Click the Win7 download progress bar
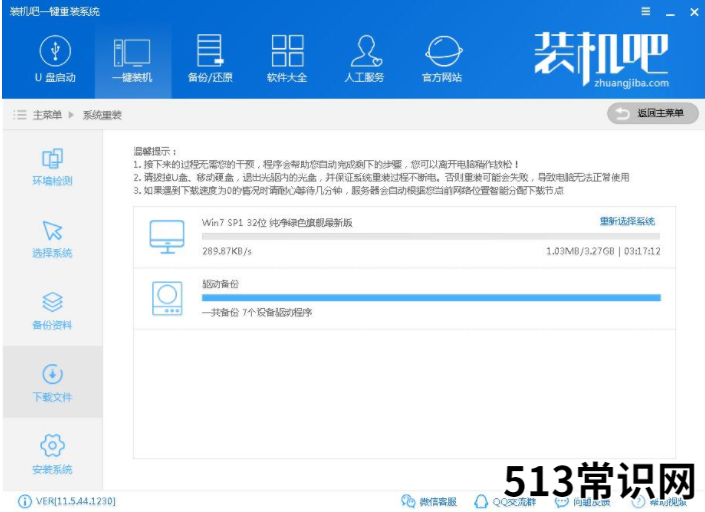 (x=431, y=236)
